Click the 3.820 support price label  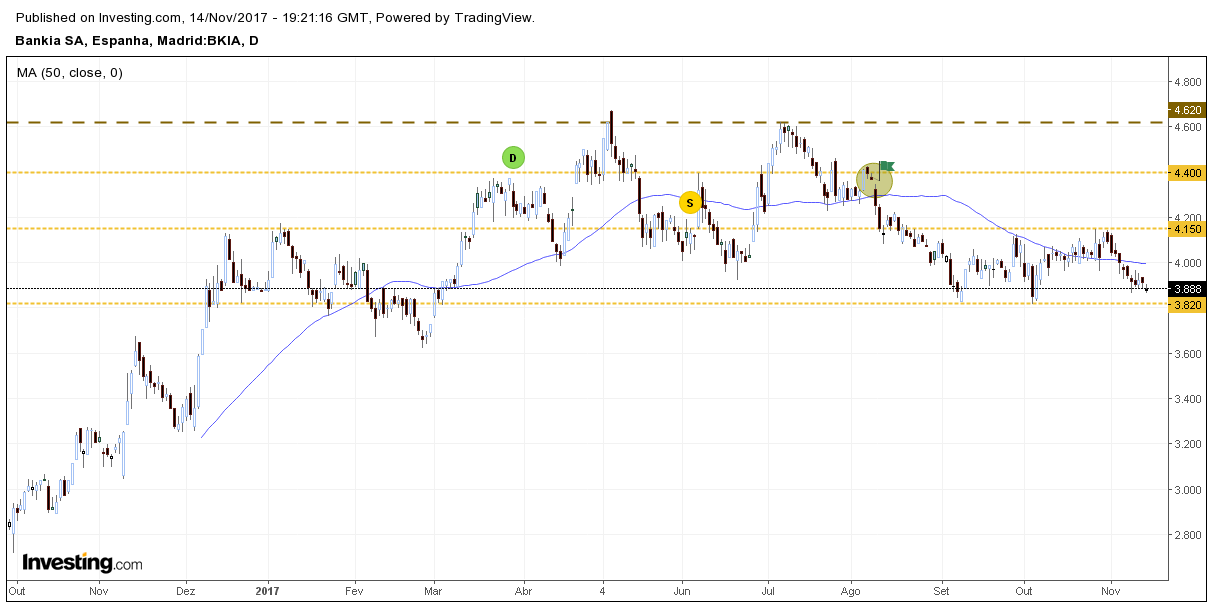pyautogui.click(x=1186, y=304)
